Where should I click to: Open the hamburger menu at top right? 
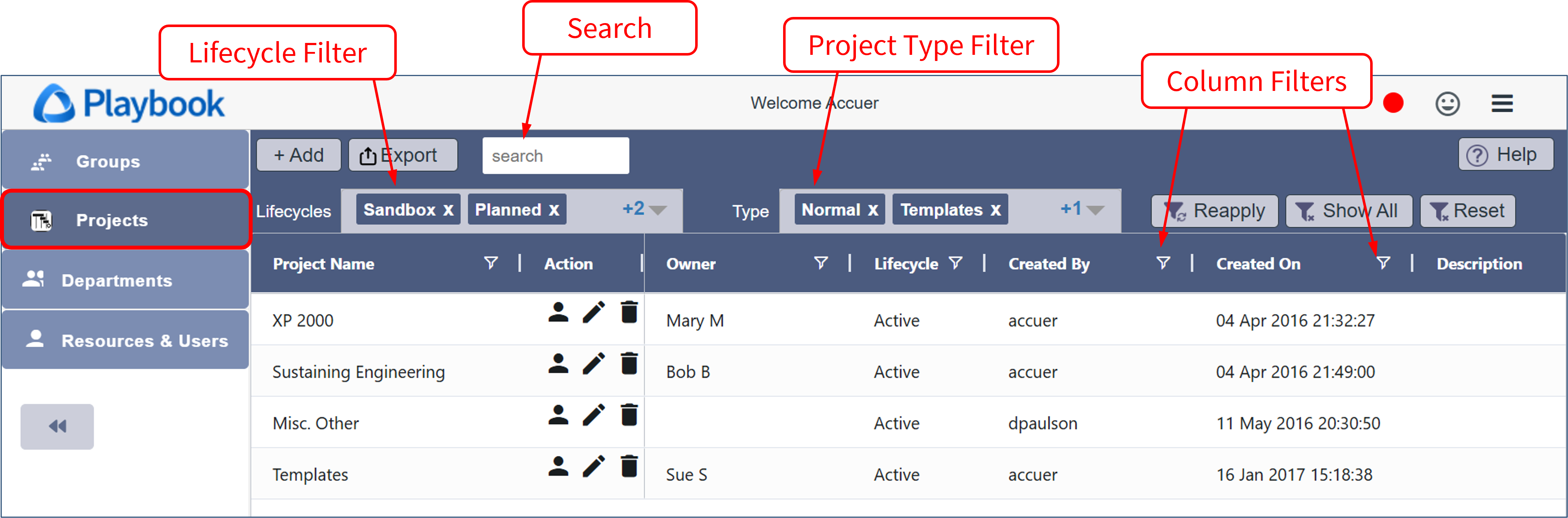point(1502,104)
